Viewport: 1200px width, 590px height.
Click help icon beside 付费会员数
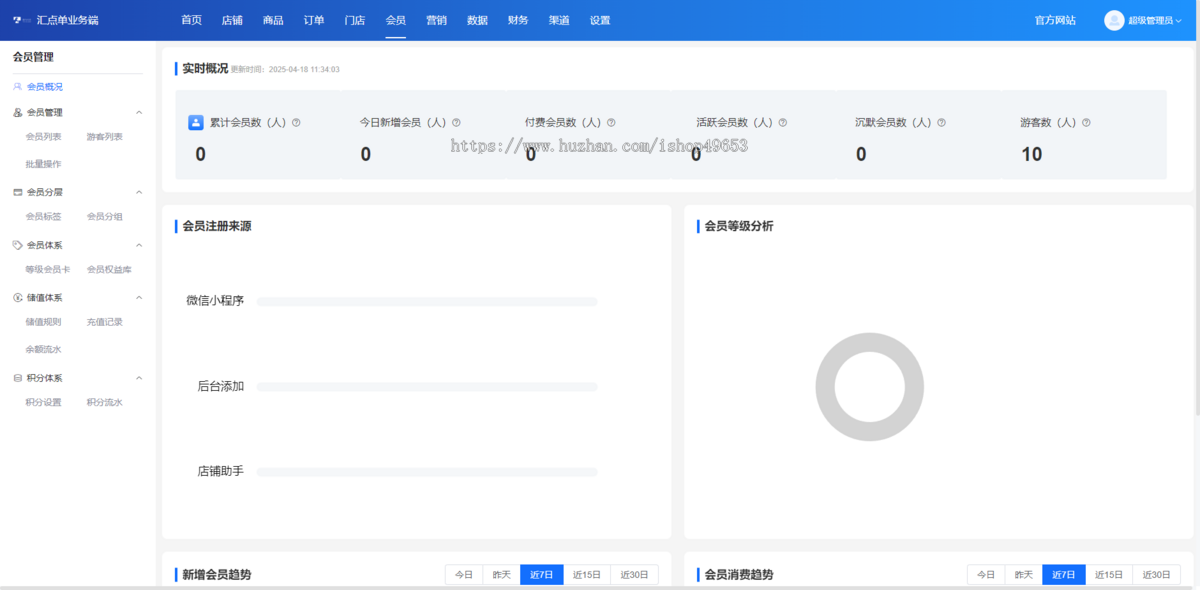611,123
